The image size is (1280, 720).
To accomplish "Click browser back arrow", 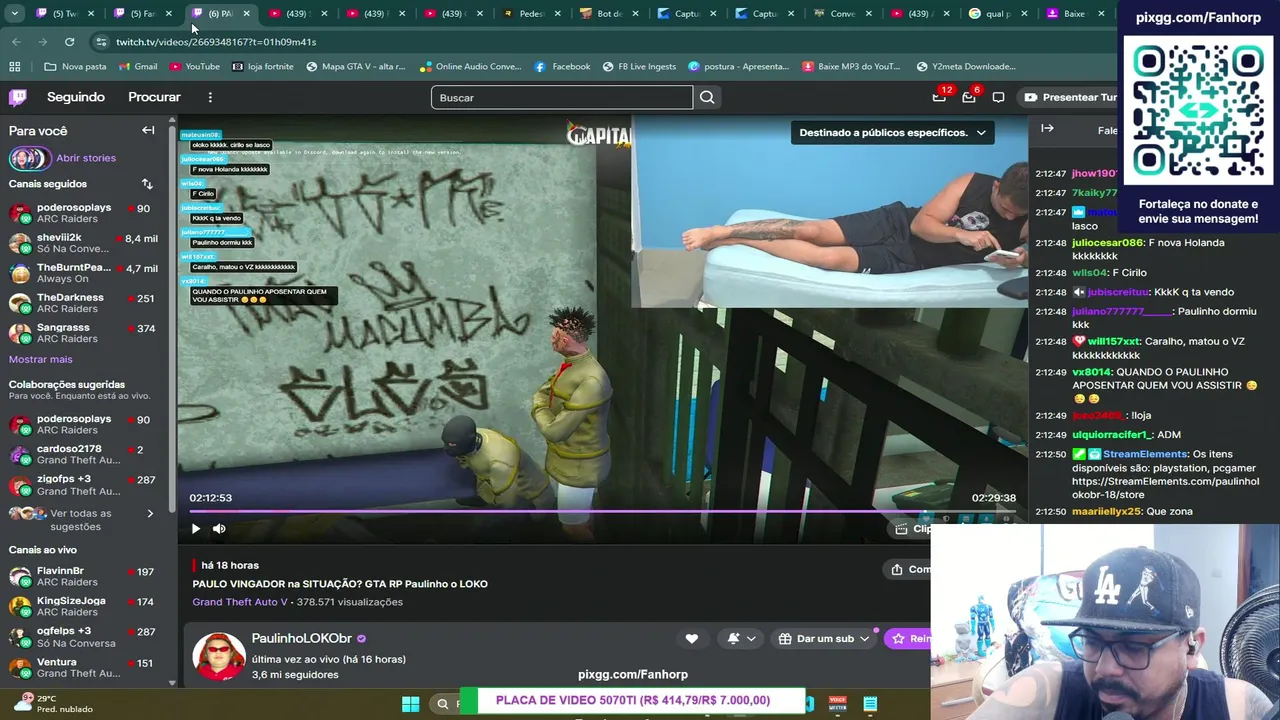I will (x=16, y=42).
